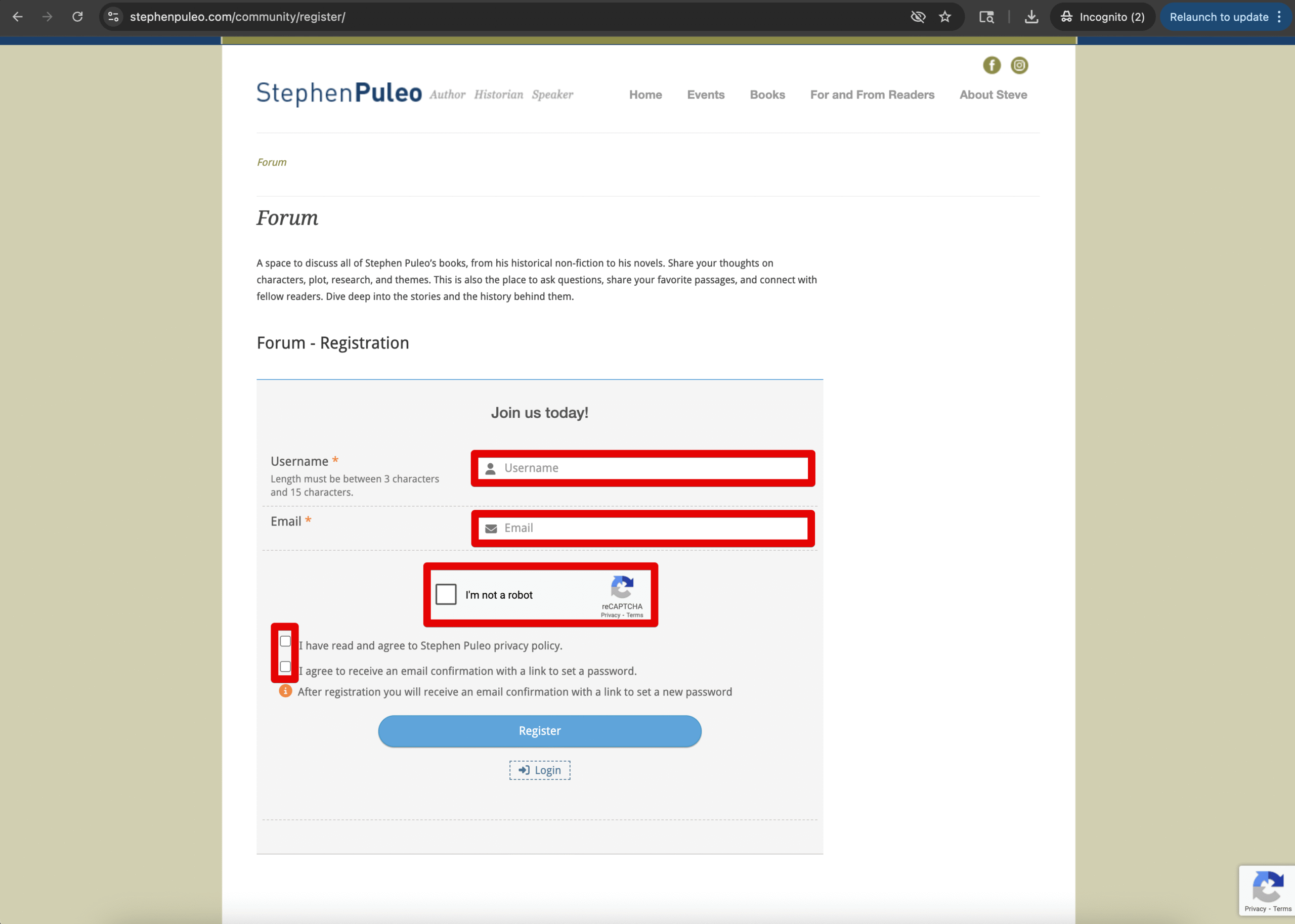Click the Facebook icon in header
Image resolution: width=1295 pixels, height=924 pixels.
pos(991,65)
